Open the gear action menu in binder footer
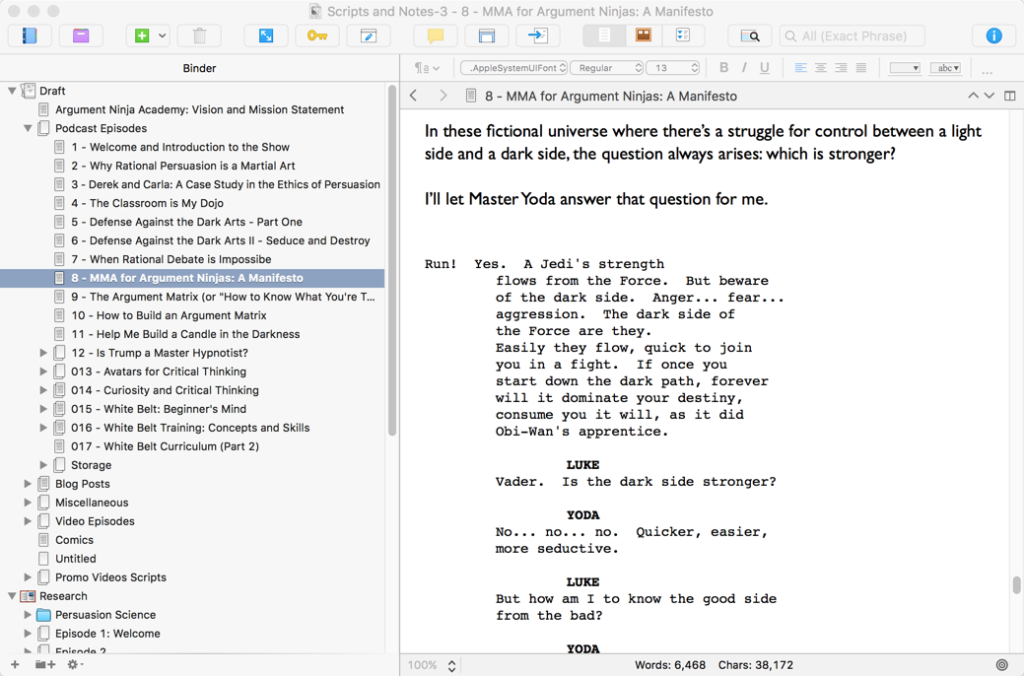 74,664
